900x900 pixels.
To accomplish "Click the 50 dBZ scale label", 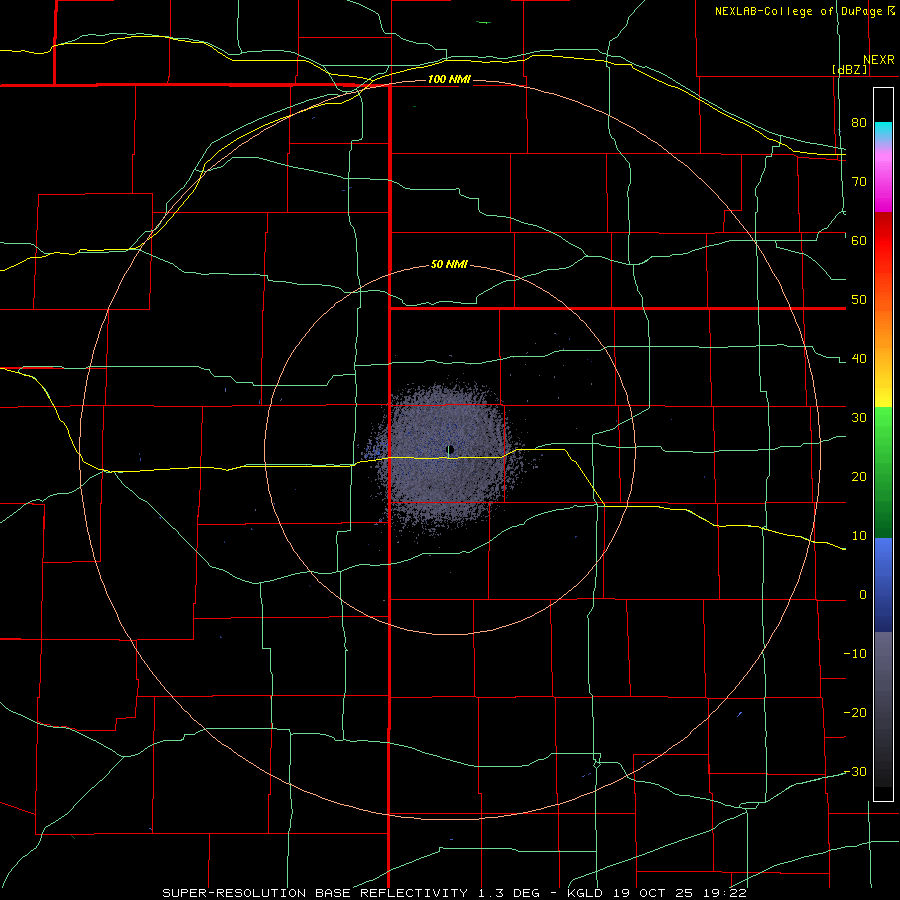I will (x=859, y=300).
